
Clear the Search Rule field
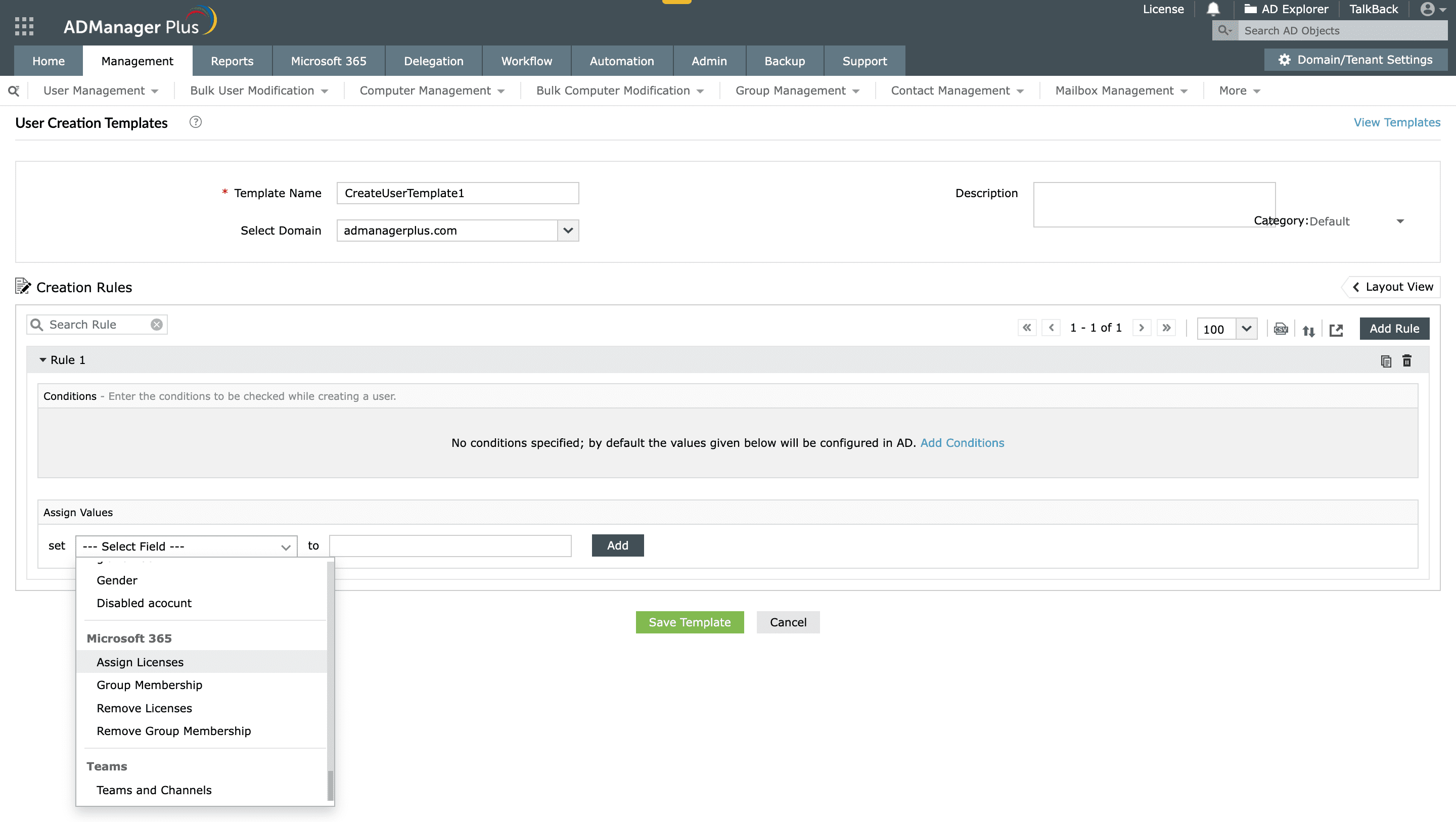coord(157,325)
